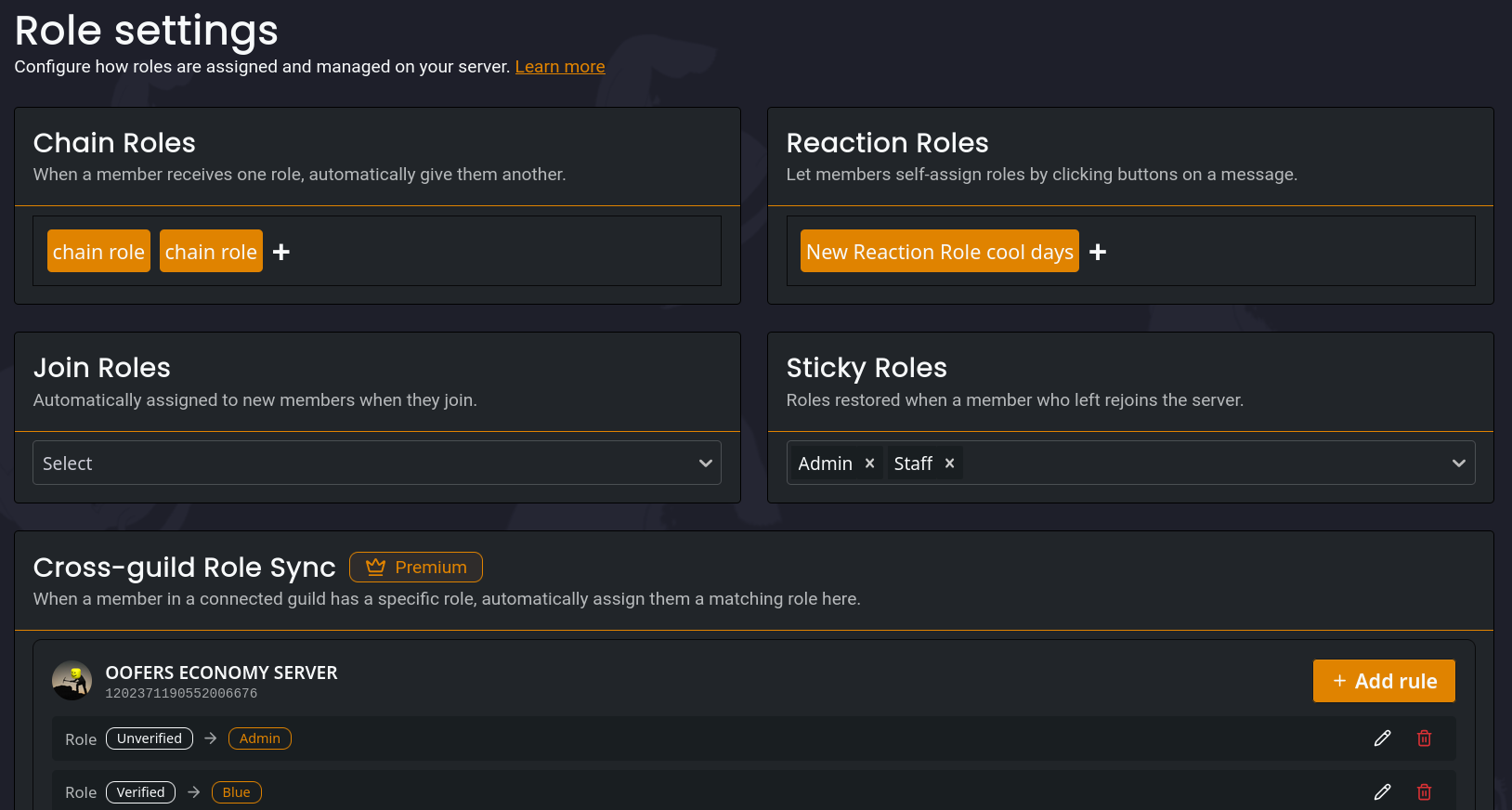Open the first chain role entry
Screen dimensions: 1512x810
(x=98, y=252)
